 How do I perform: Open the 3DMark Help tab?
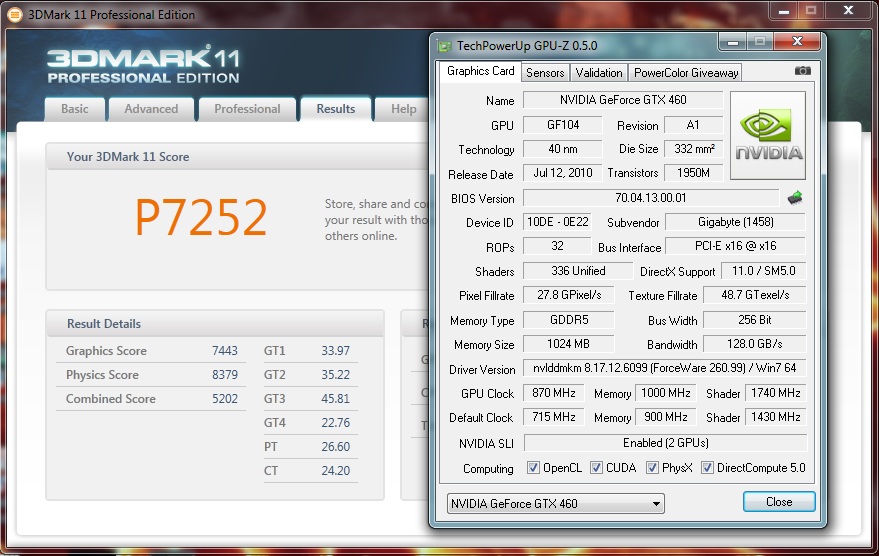(x=403, y=109)
